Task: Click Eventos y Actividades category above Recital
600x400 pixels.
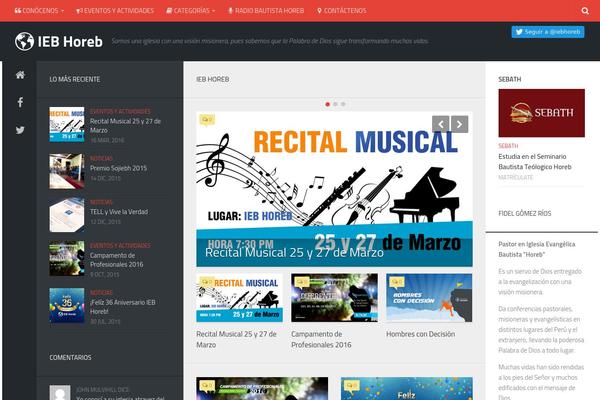Action: [120, 111]
